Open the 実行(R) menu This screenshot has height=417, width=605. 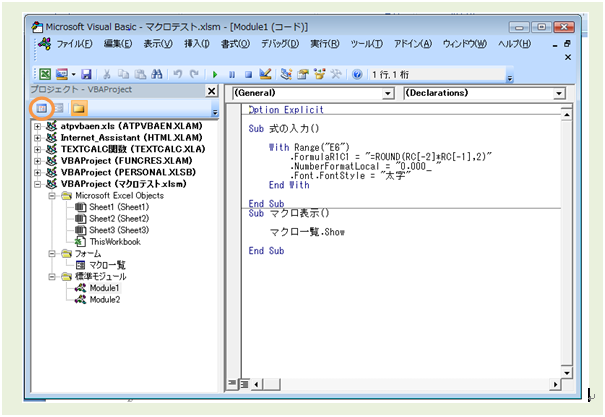coord(324,44)
